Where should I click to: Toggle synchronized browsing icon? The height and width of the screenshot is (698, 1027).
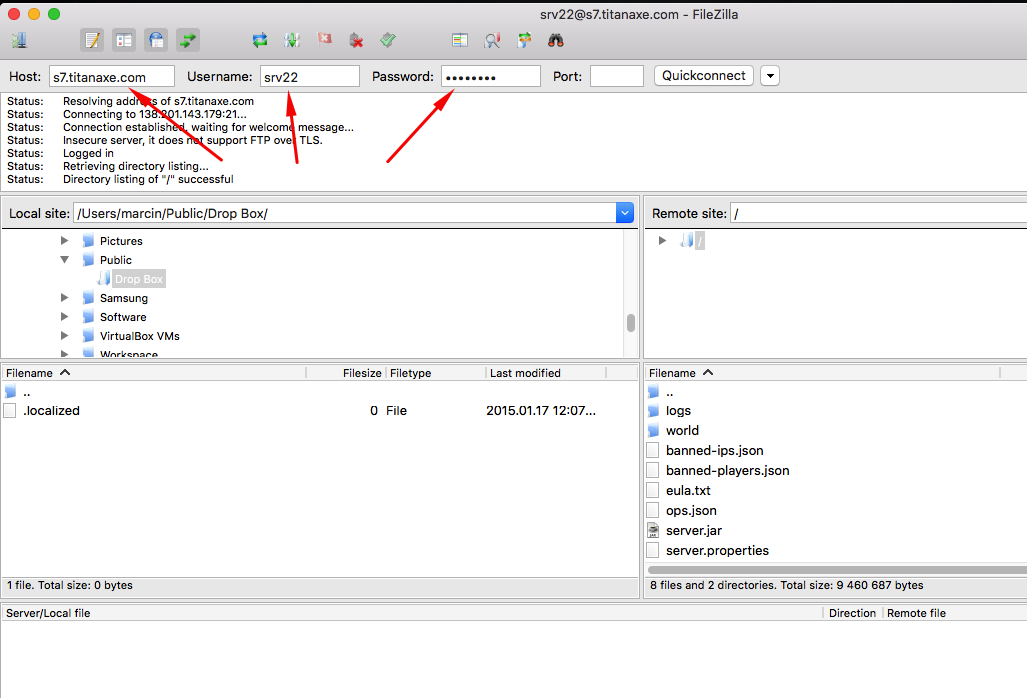coord(524,41)
